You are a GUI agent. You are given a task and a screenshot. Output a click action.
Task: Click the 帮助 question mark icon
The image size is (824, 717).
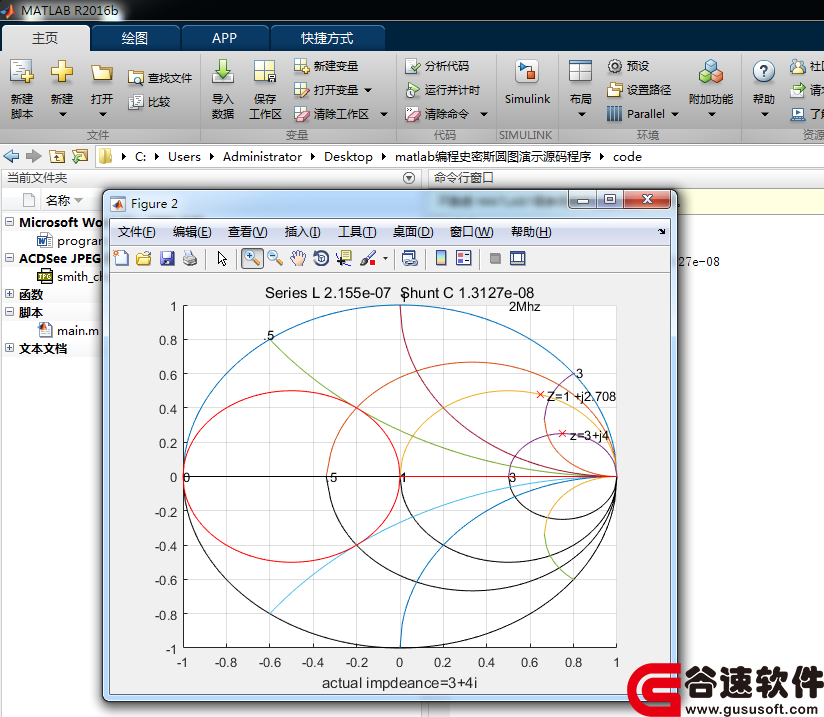[764, 71]
